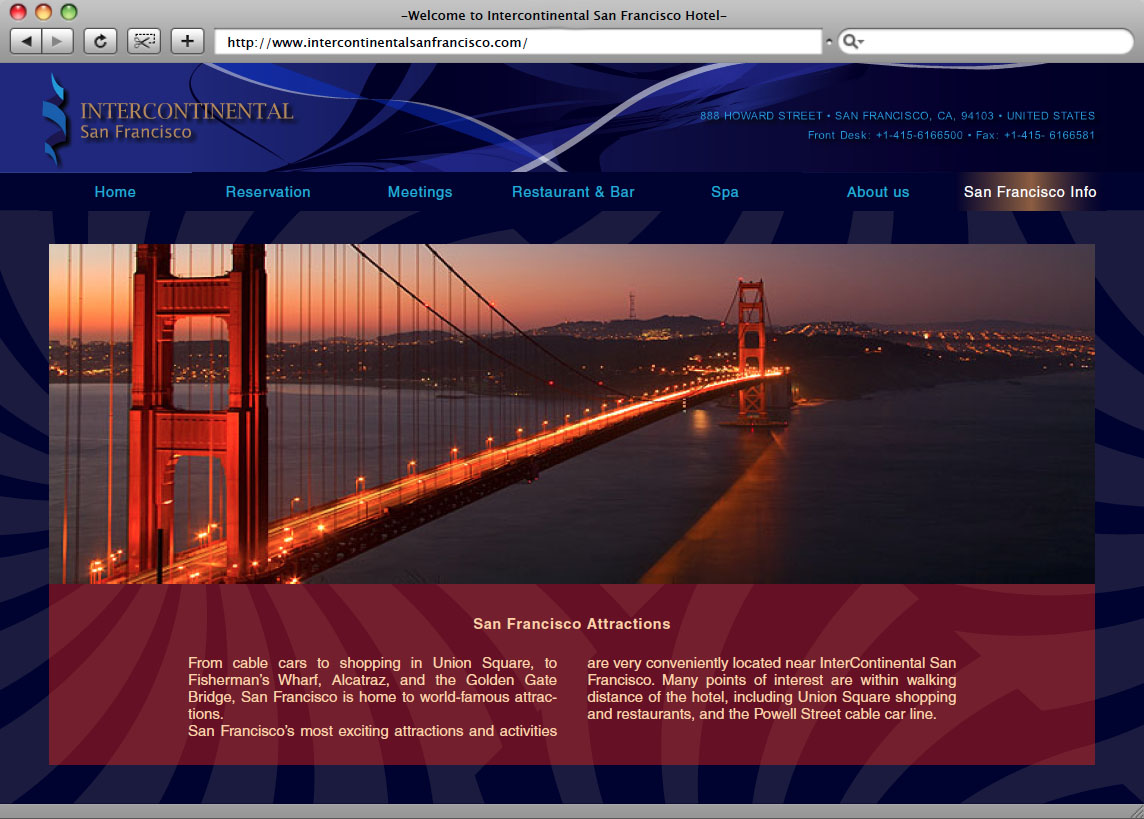Viewport: 1144px width, 819px height.
Task: Add a bookmark with the plus button
Action: (x=188, y=42)
